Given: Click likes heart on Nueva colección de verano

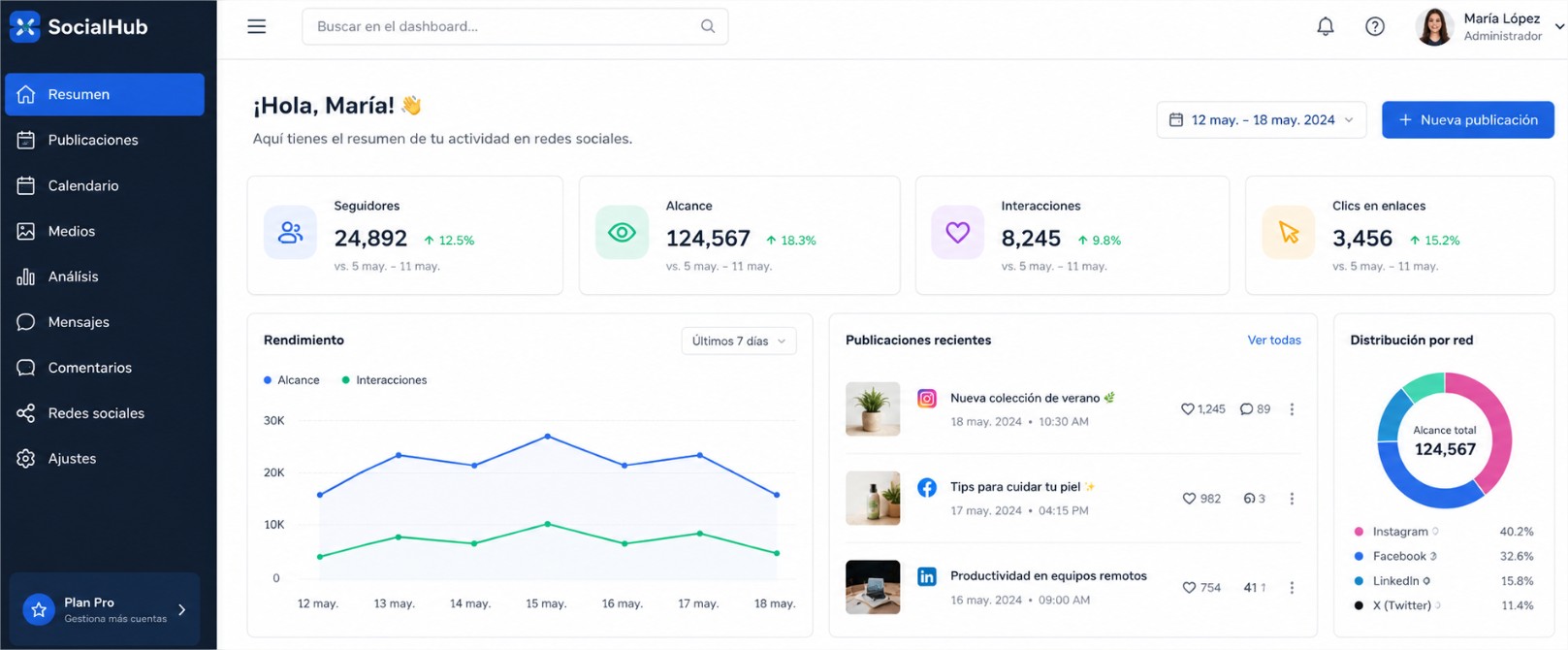Looking at the screenshot, I should click(x=1187, y=409).
